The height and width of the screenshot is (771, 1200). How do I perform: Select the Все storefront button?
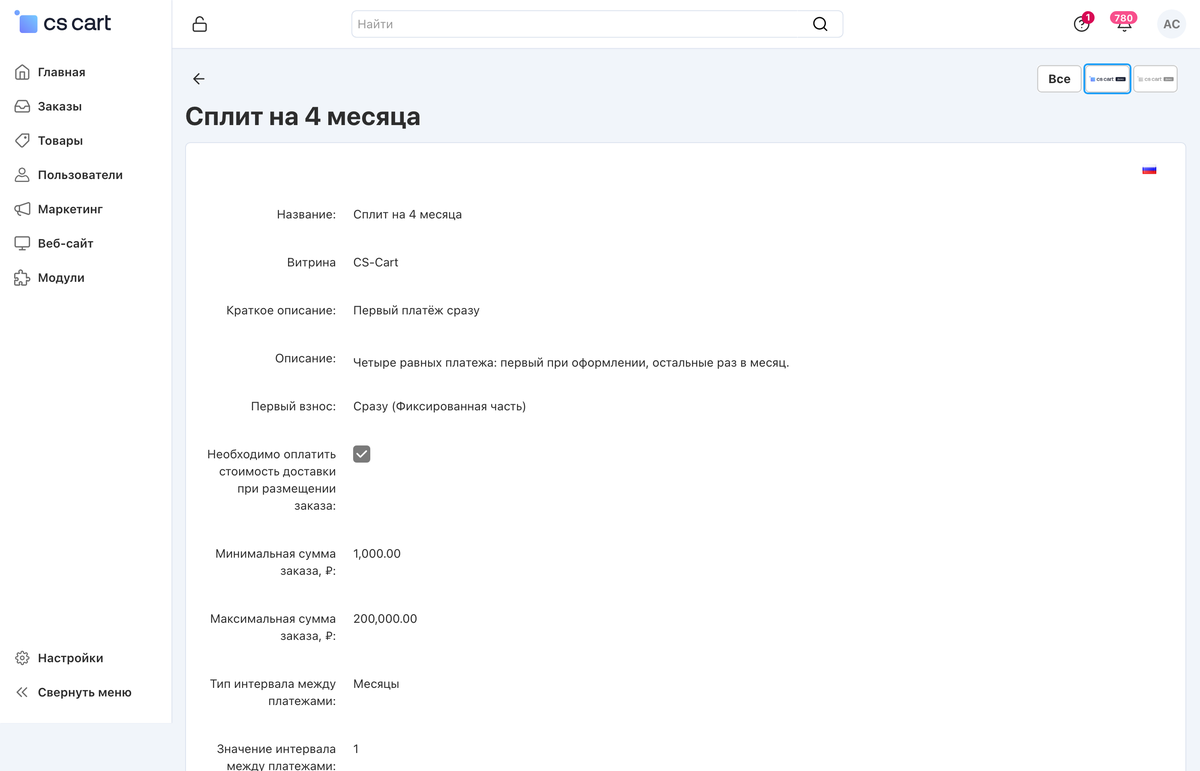(1059, 79)
